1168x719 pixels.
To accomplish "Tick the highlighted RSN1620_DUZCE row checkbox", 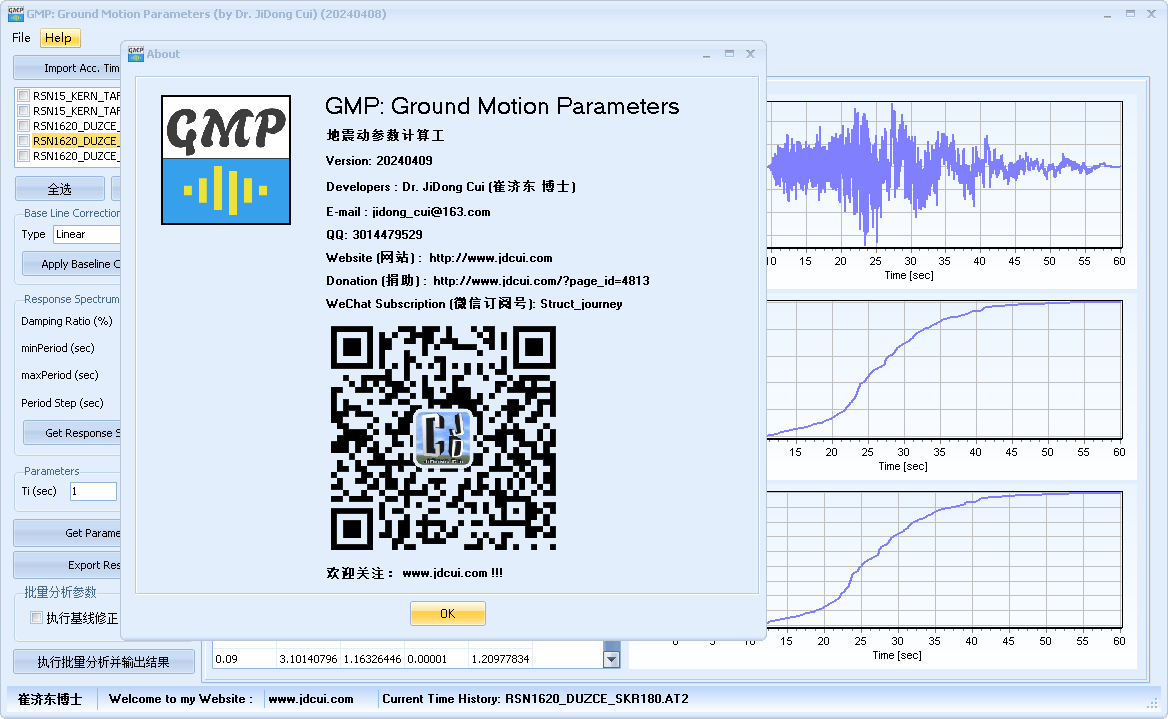I will [x=24, y=141].
